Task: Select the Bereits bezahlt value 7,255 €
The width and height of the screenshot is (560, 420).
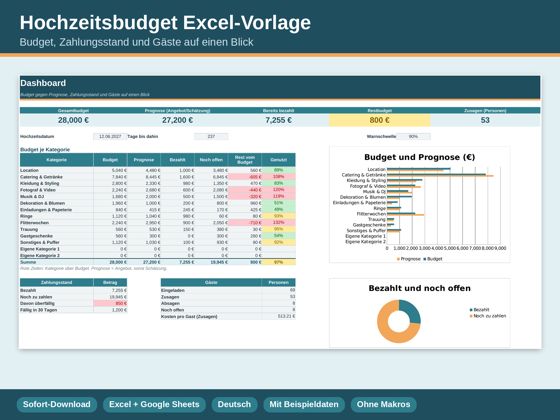Action: click(x=278, y=120)
